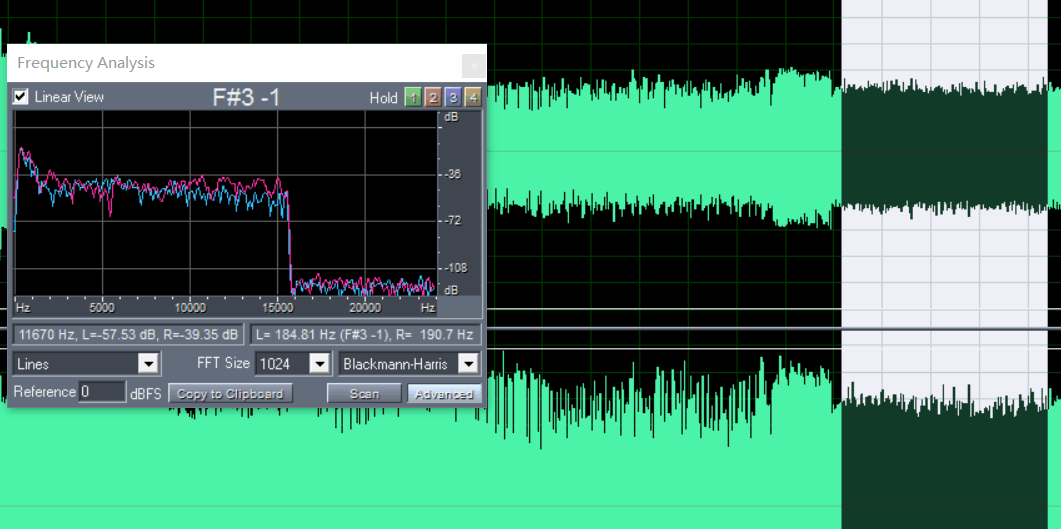
Task: Select the blue Hold 3 button
Action: [x=452, y=97]
